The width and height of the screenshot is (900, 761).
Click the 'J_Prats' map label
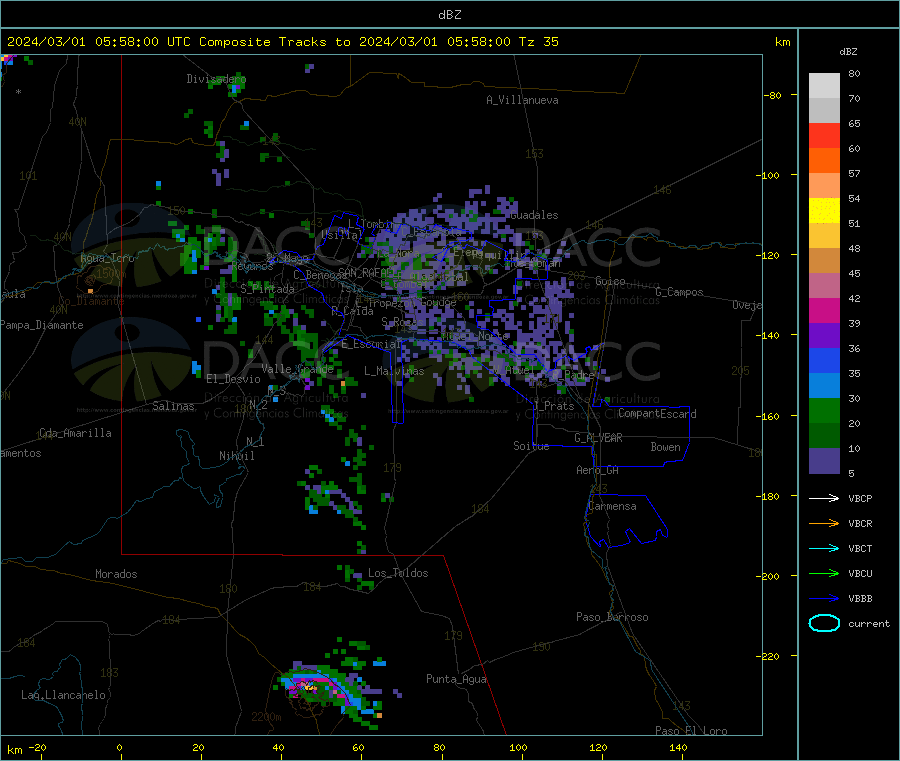pyautogui.click(x=553, y=406)
